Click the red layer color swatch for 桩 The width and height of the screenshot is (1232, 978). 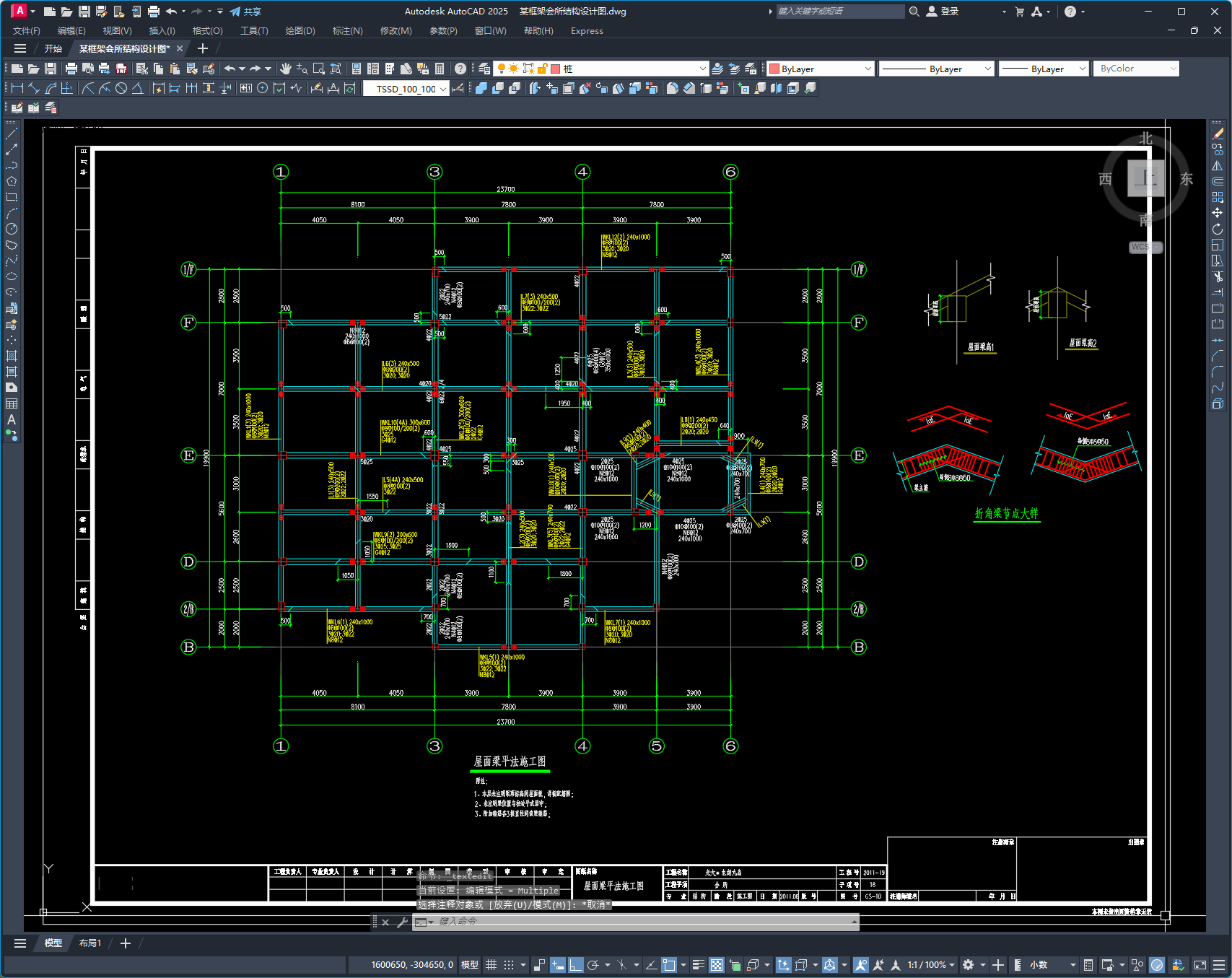pos(556,69)
